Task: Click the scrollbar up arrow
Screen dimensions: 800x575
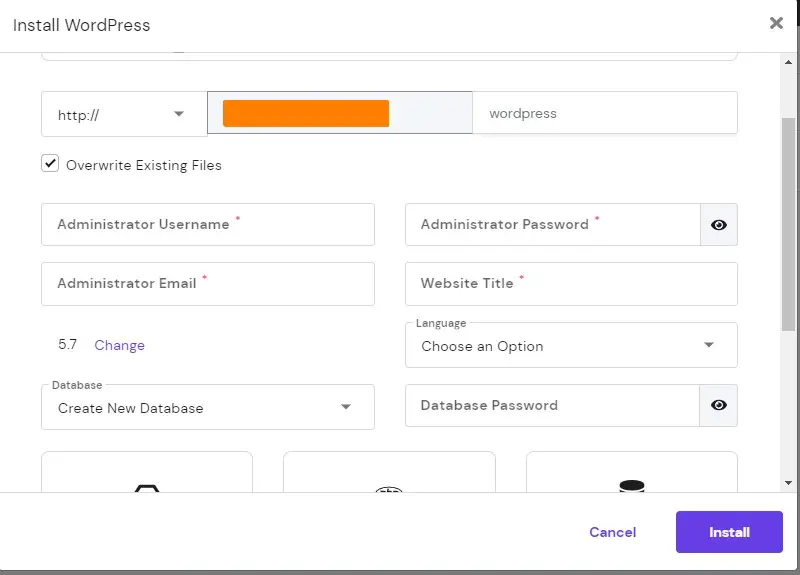Action: [788, 62]
